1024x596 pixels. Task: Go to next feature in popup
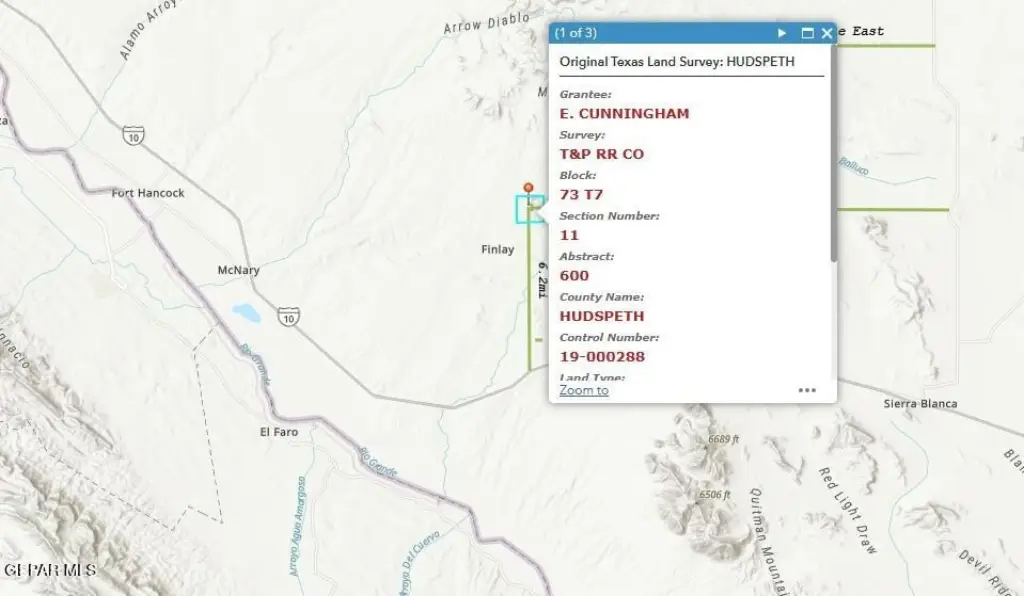click(783, 33)
